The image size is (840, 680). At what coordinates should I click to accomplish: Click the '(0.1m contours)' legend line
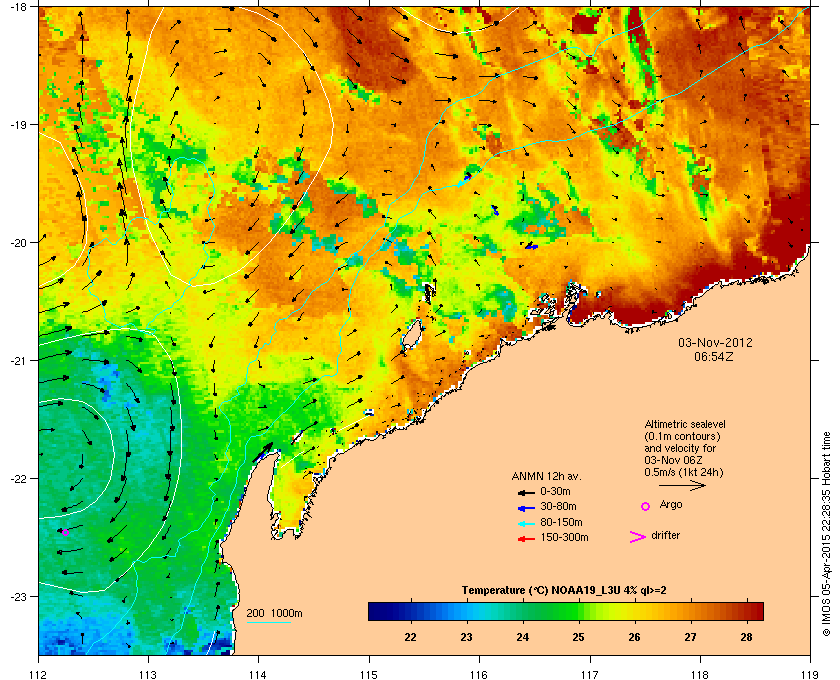(682, 436)
